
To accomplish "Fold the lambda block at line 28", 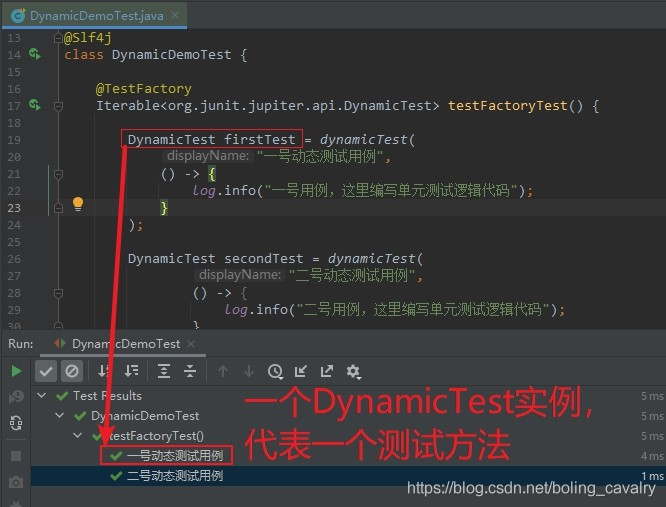I will [58, 293].
